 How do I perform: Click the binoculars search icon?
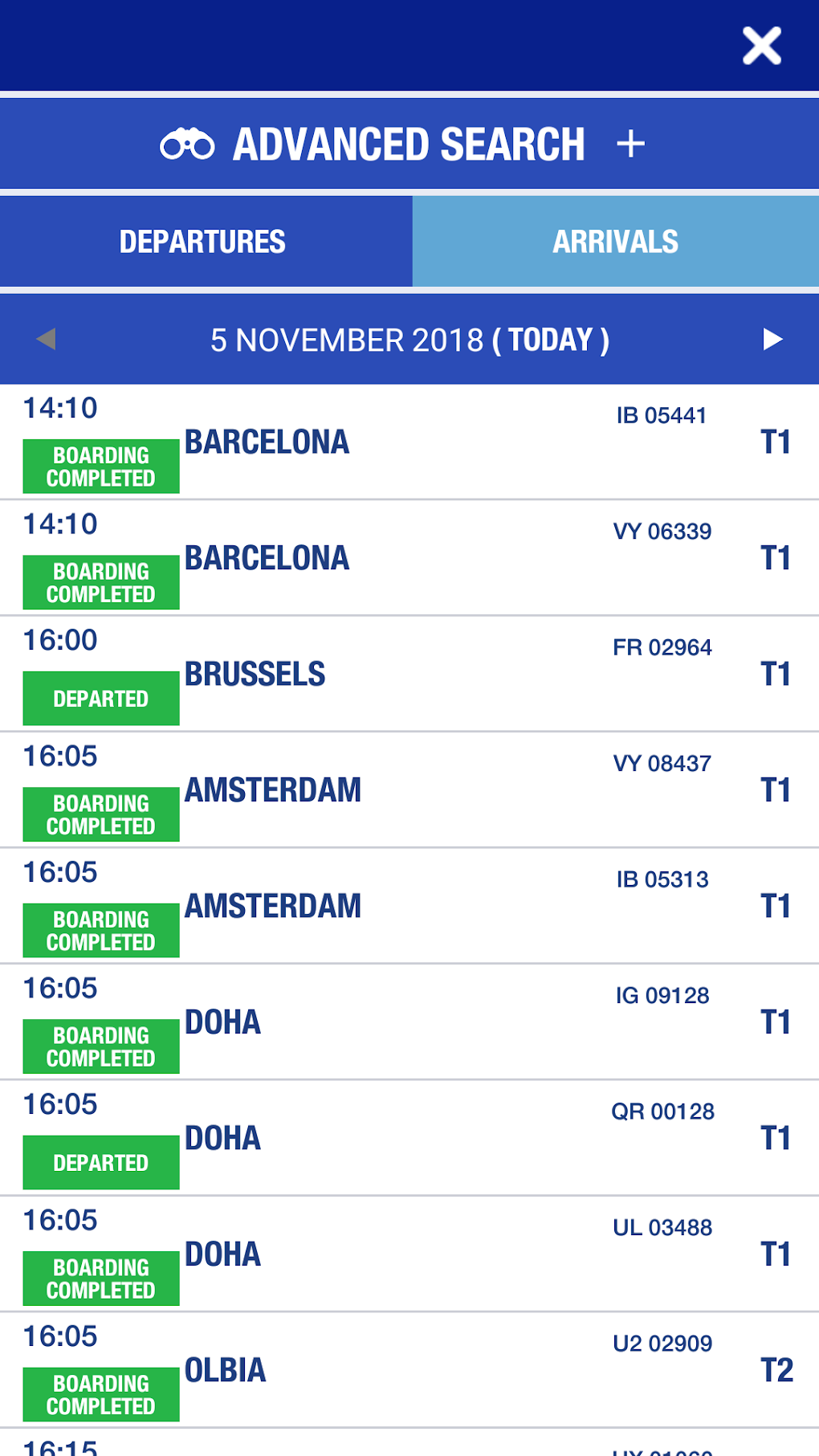187,145
